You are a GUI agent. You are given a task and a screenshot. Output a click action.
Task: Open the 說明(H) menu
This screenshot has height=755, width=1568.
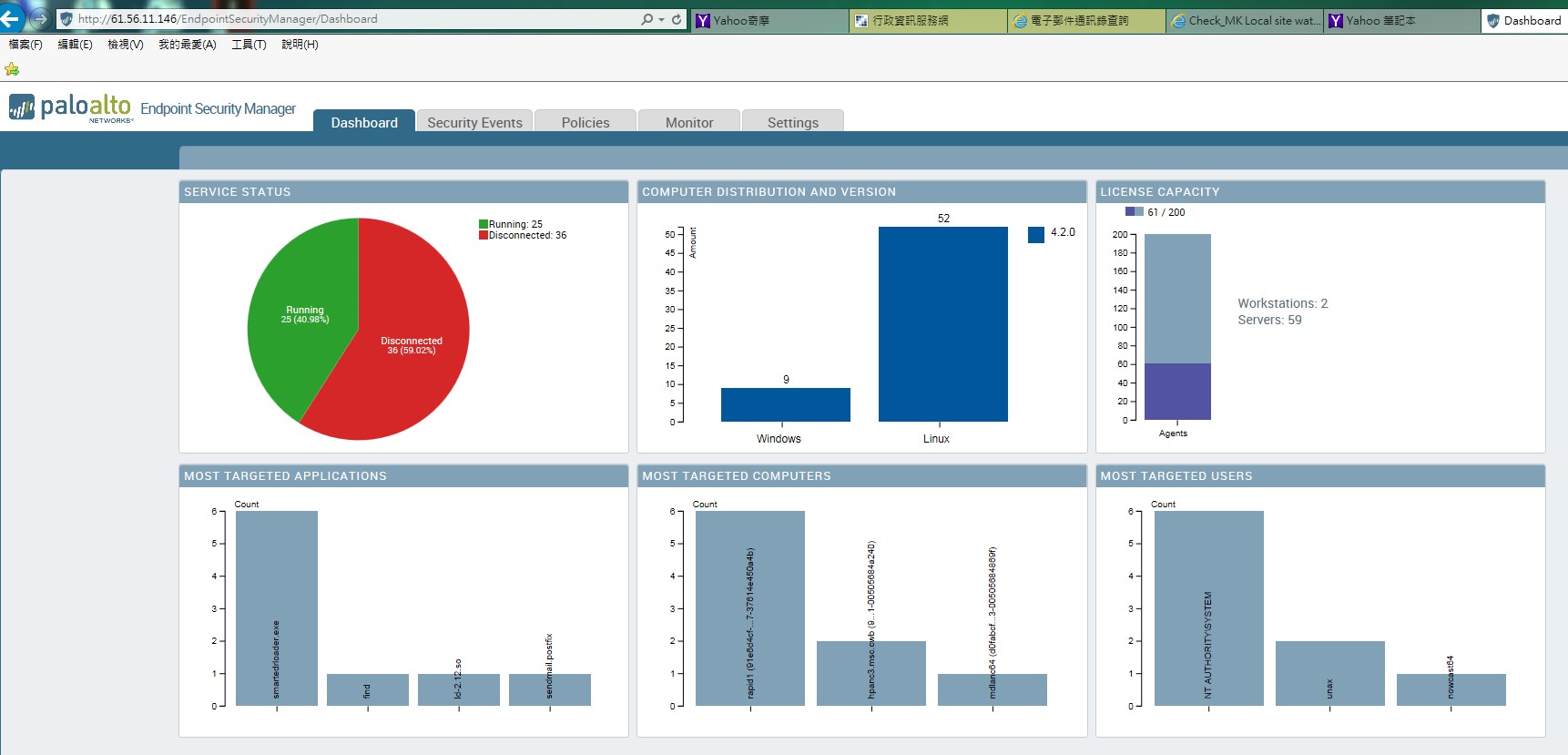[300, 45]
